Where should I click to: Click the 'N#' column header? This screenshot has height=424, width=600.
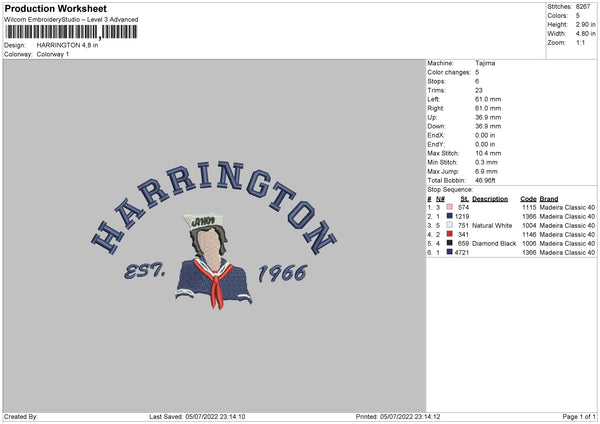tap(440, 199)
